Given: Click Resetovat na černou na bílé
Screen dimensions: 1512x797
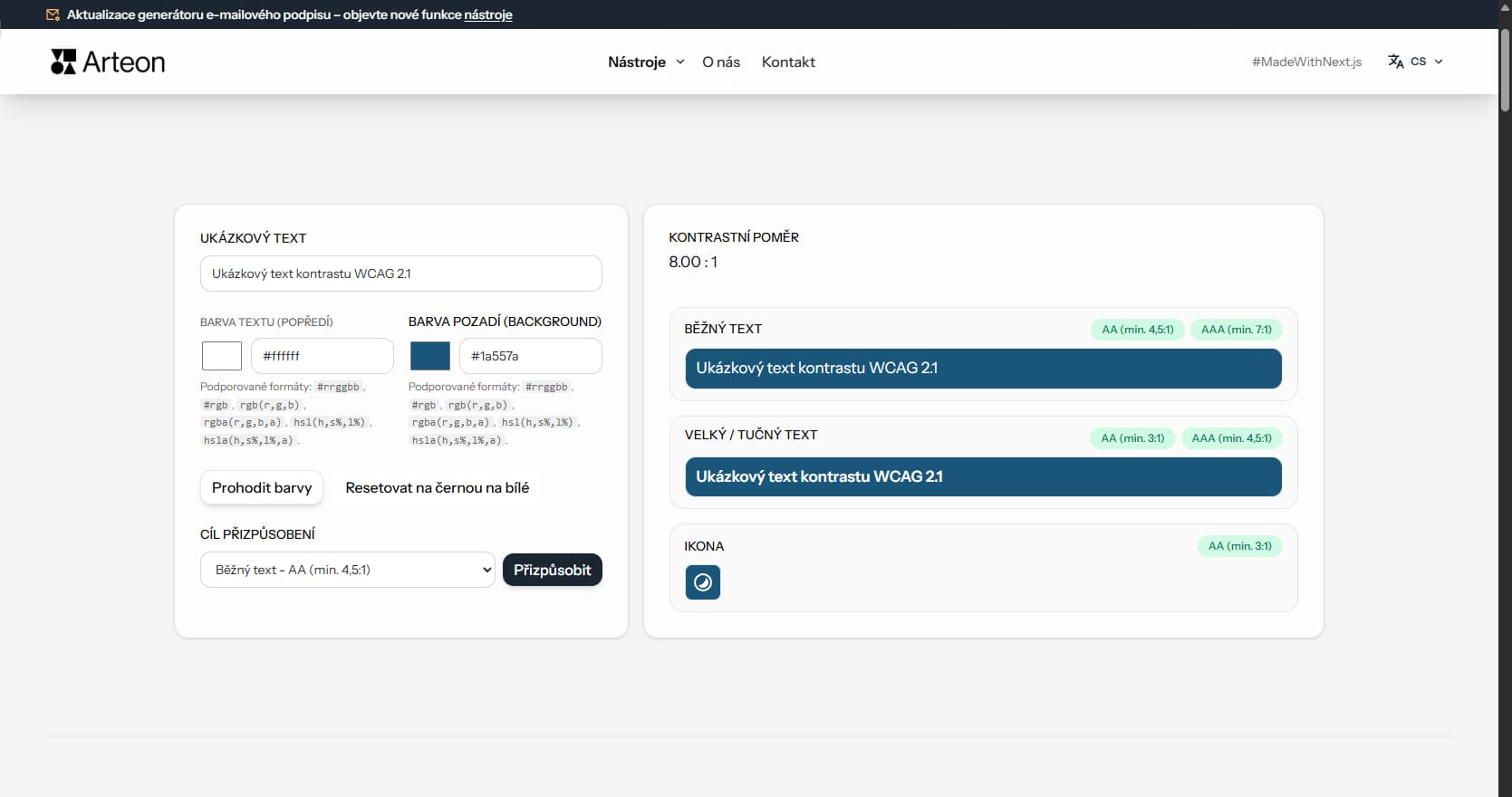Looking at the screenshot, I should point(437,487).
